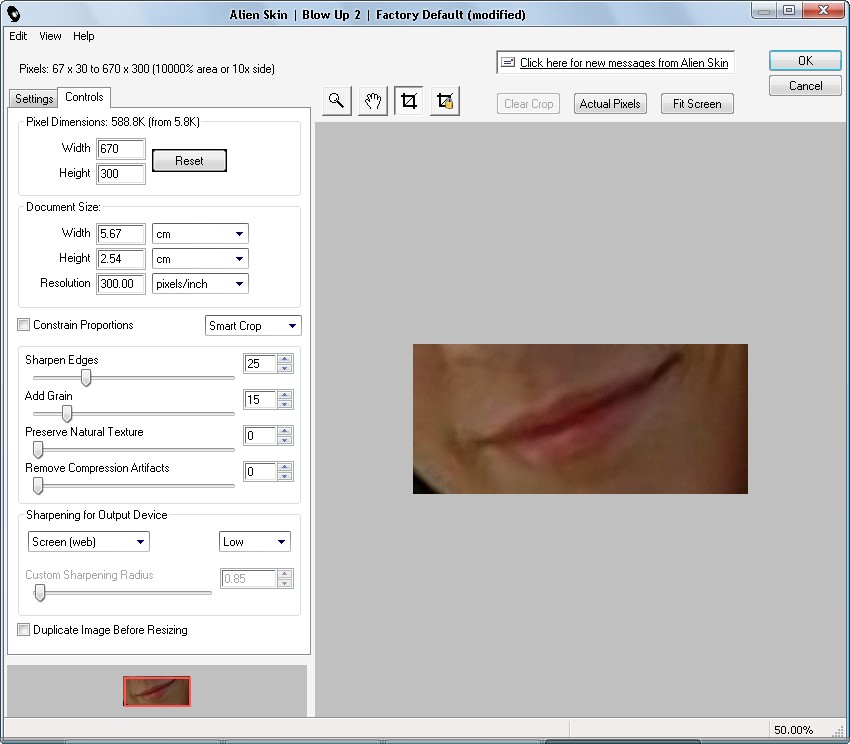This screenshot has width=850, height=744.
Task: Activate the Crop tool
Action: tap(408, 101)
